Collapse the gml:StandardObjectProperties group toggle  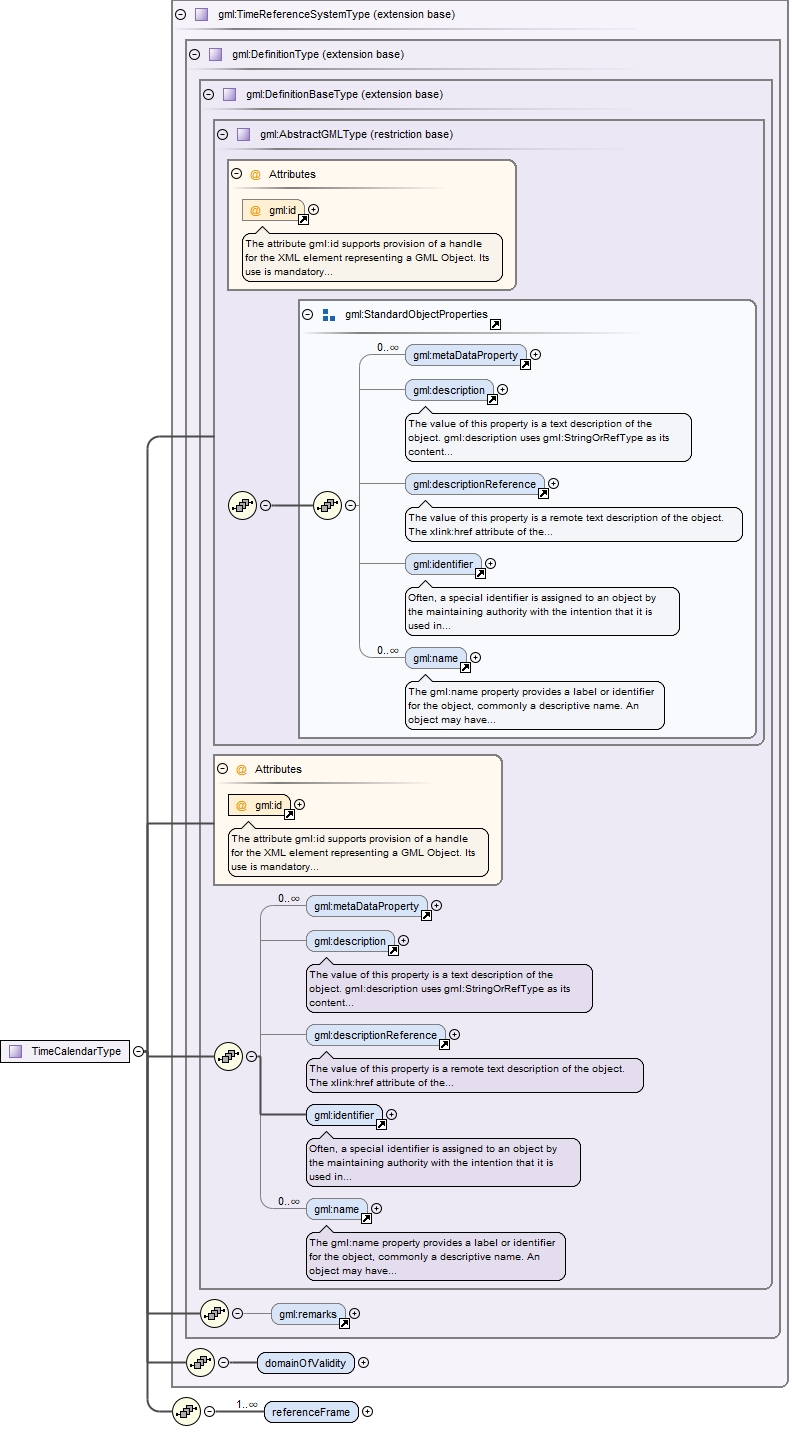coord(308,314)
